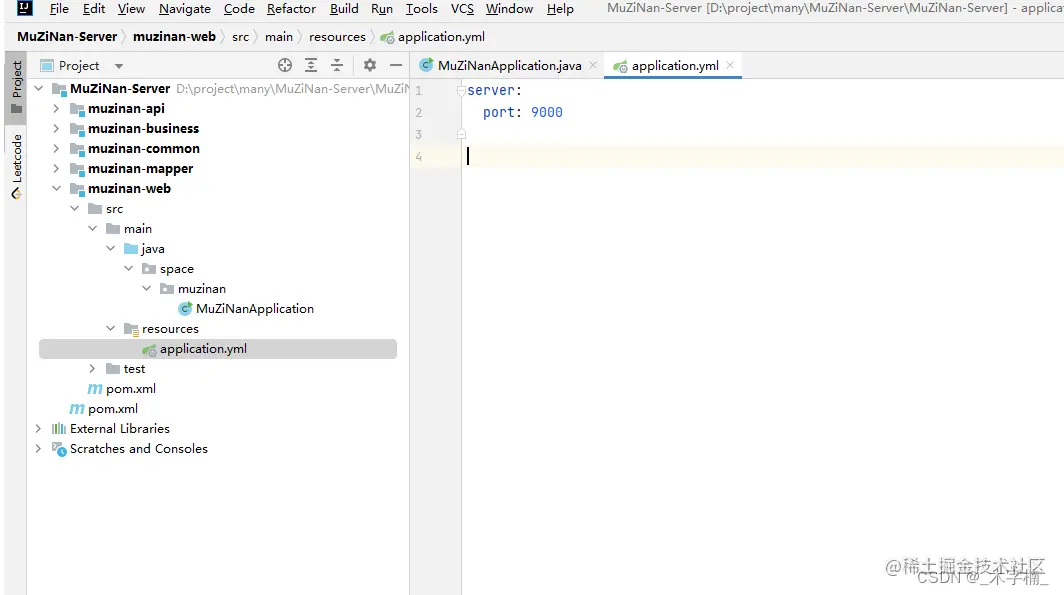
Task: Click application.yml breadcrumb in navigation bar
Action: (433, 37)
